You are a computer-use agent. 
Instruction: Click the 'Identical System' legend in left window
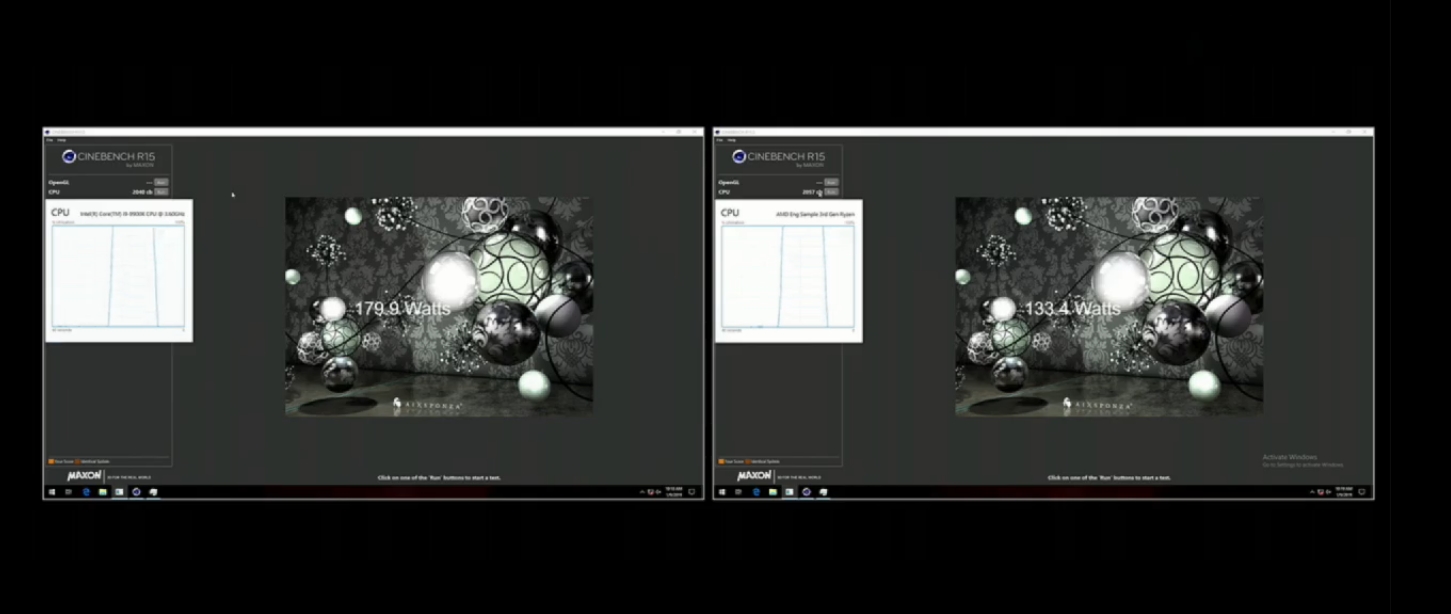[x=92, y=462]
